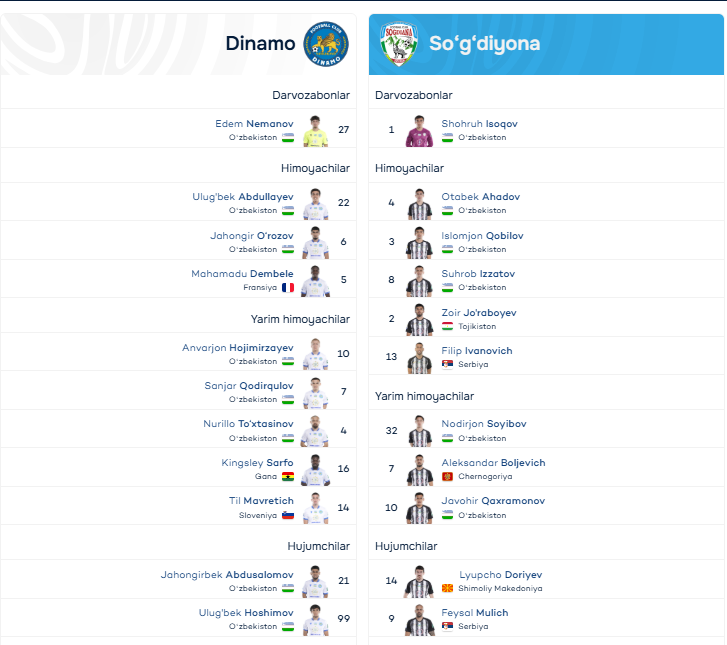
Task: Select the So'g'diyona team name heading
Action: pos(484,43)
